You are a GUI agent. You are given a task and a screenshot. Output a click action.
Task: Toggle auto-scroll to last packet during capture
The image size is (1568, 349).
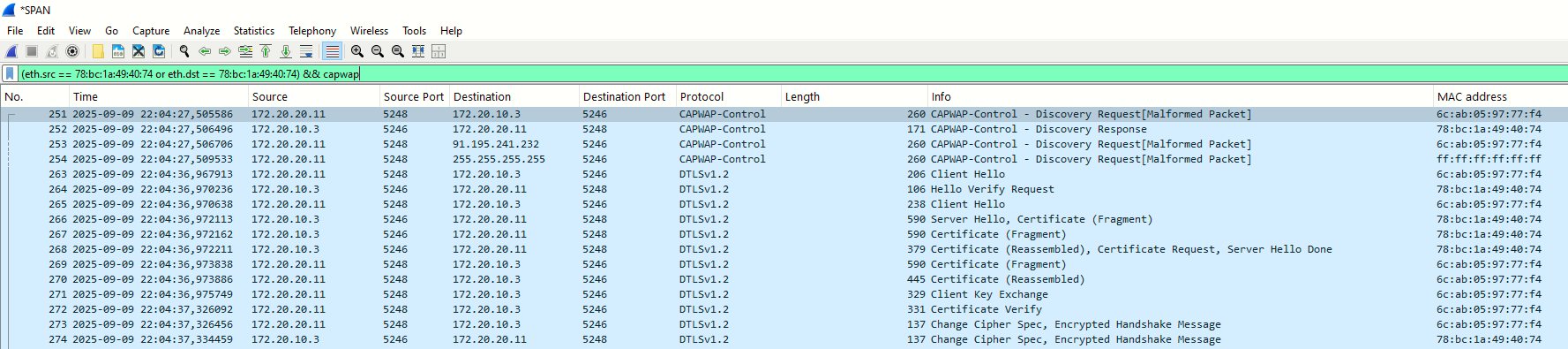[x=306, y=51]
